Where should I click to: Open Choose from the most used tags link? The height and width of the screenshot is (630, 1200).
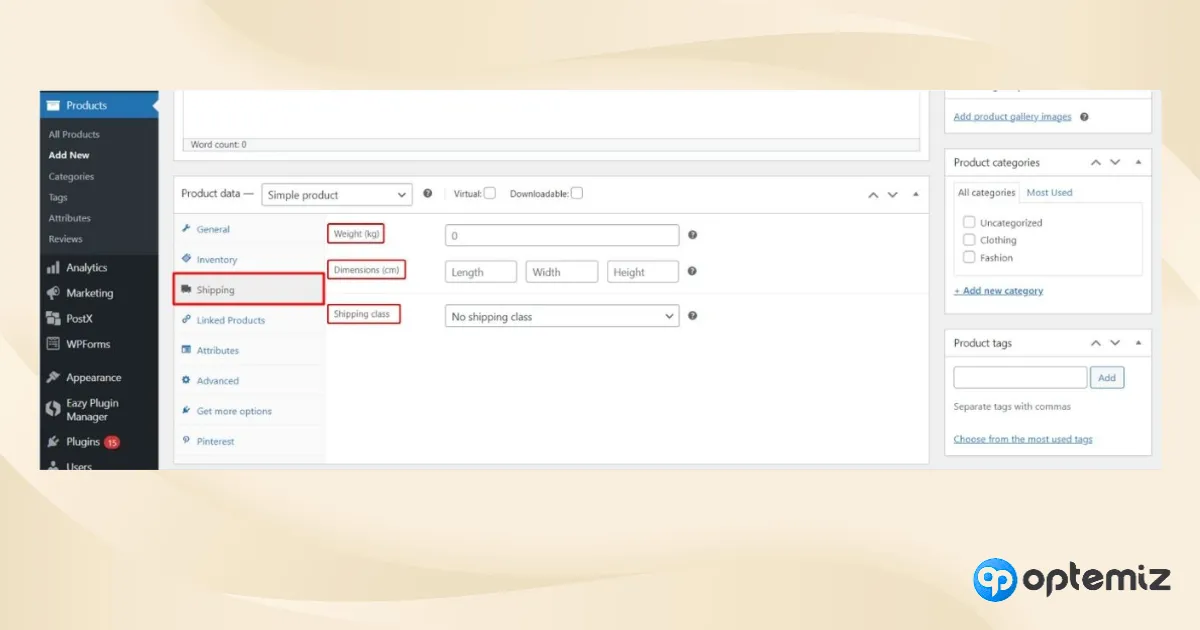(x=1023, y=439)
